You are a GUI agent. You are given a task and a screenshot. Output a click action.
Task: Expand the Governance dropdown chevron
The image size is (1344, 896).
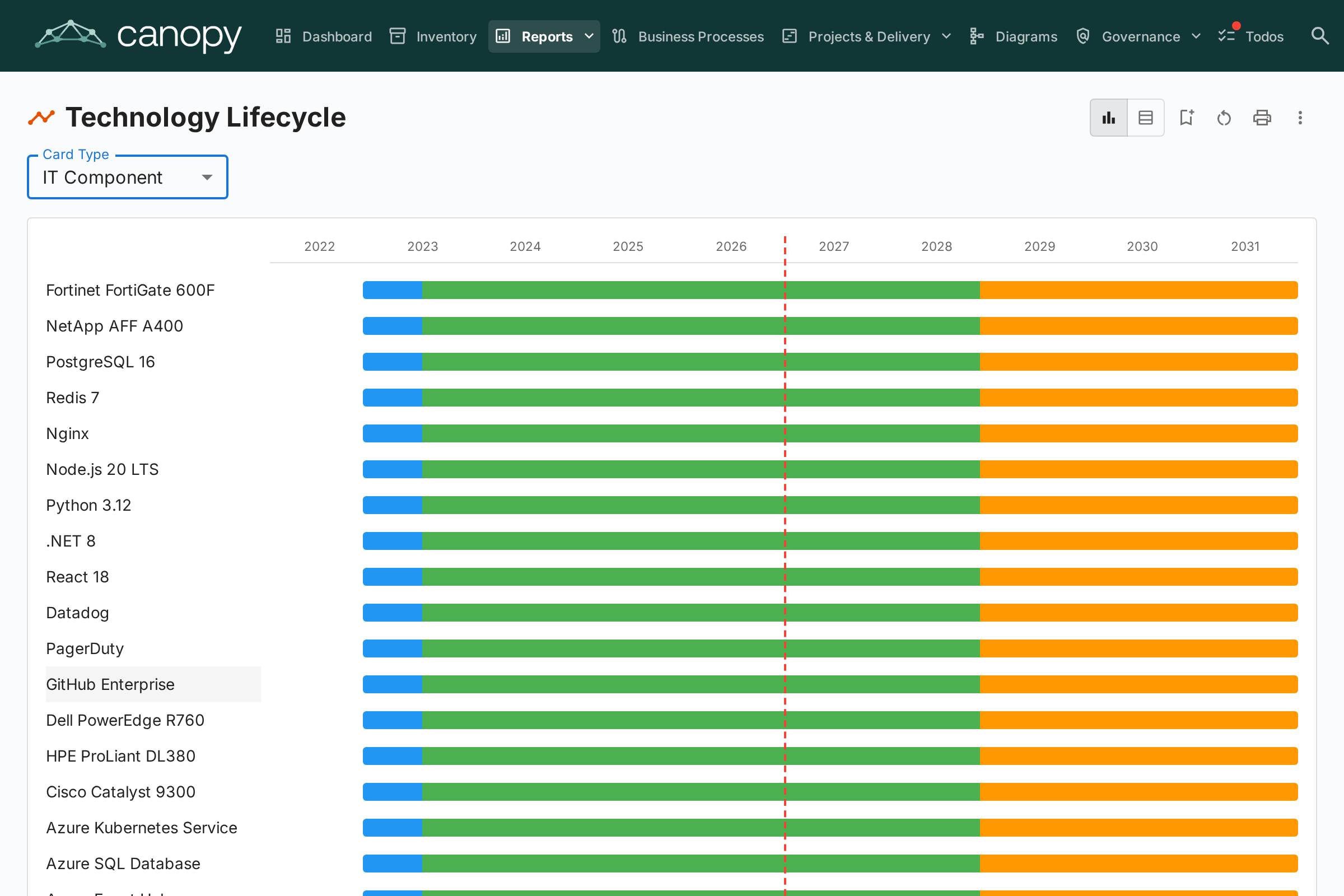pos(1196,36)
